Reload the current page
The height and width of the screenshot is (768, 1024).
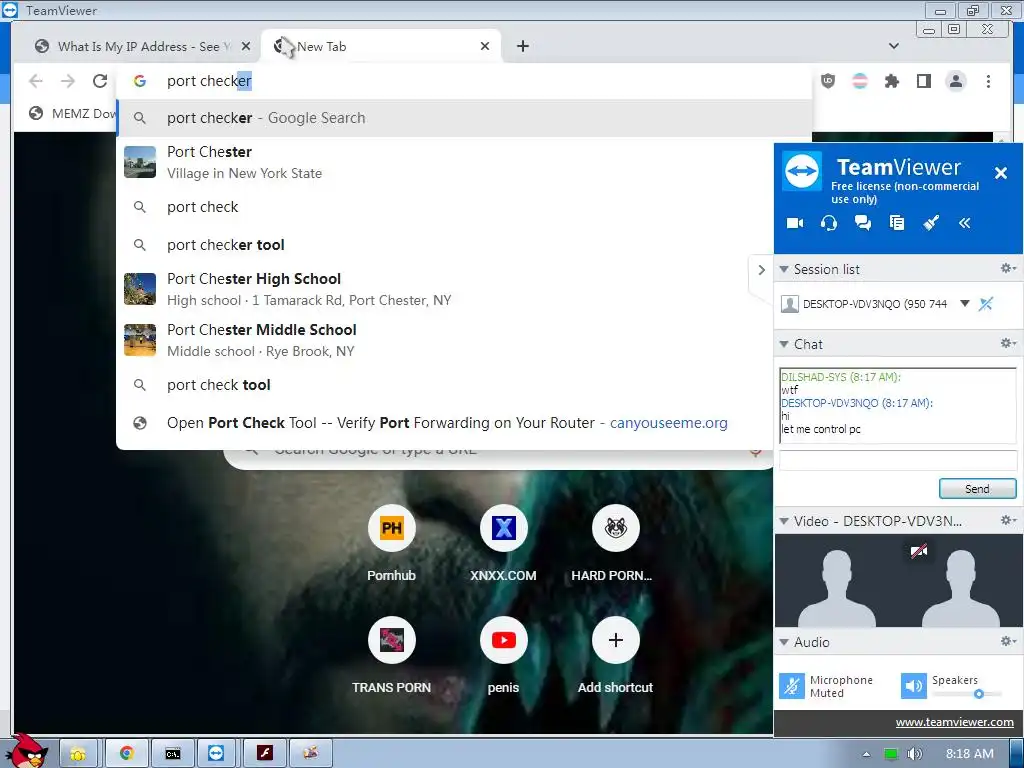click(x=100, y=81)
